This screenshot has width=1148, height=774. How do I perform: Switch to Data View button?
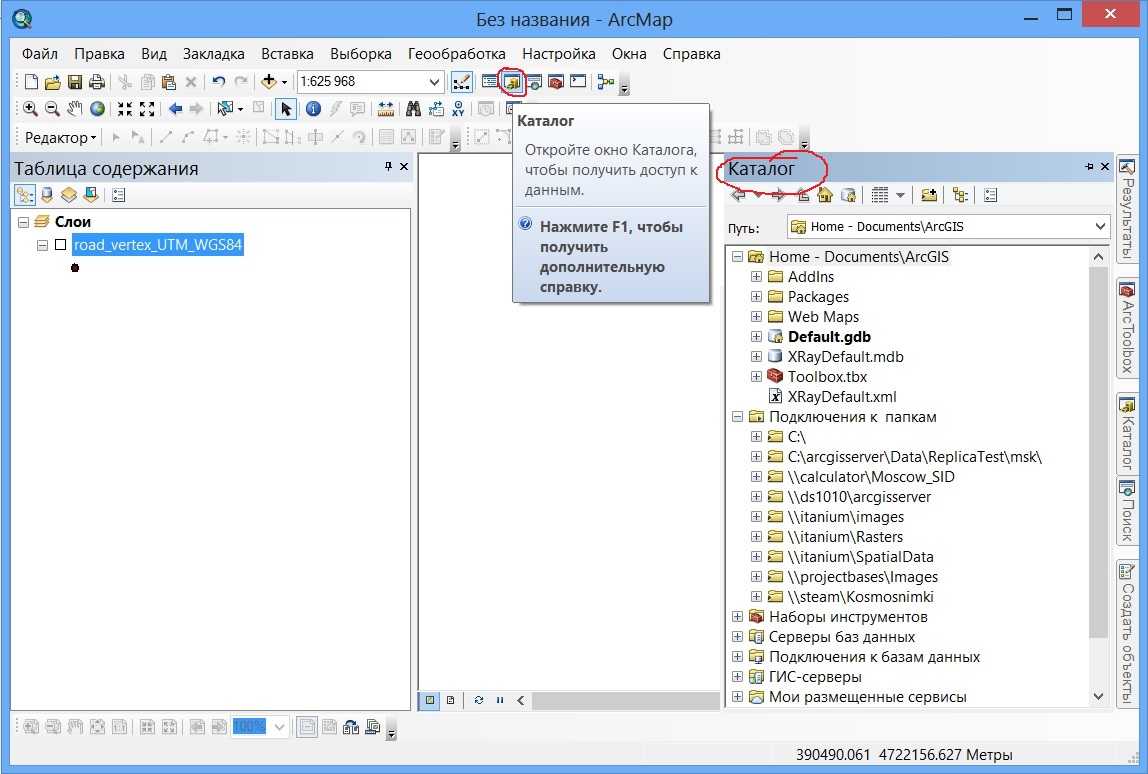coord(430,700)
